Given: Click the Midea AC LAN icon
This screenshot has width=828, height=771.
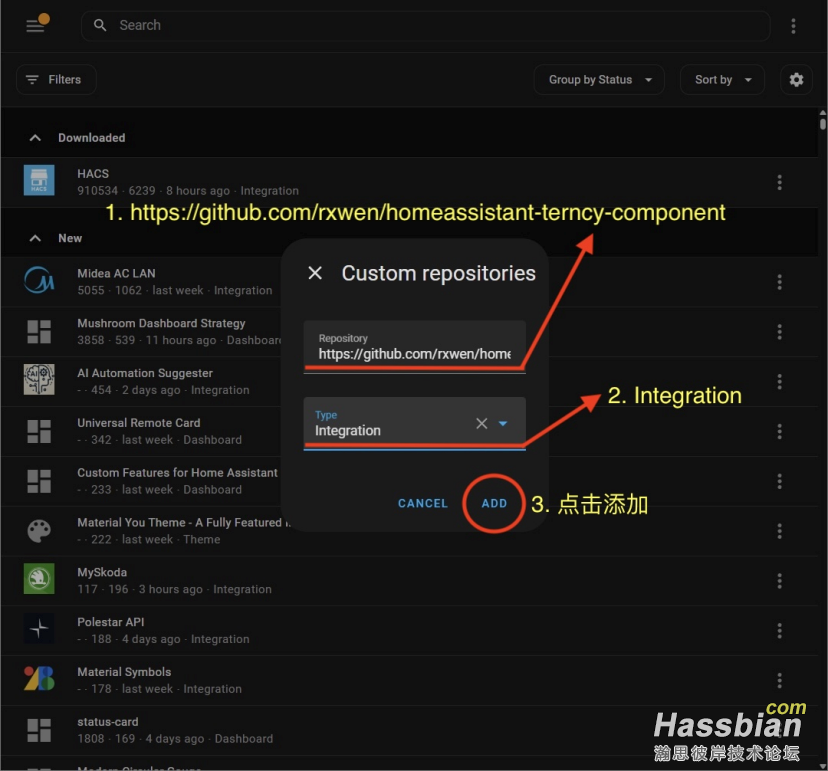Looking at the screenshot, I should click(39, 280).
